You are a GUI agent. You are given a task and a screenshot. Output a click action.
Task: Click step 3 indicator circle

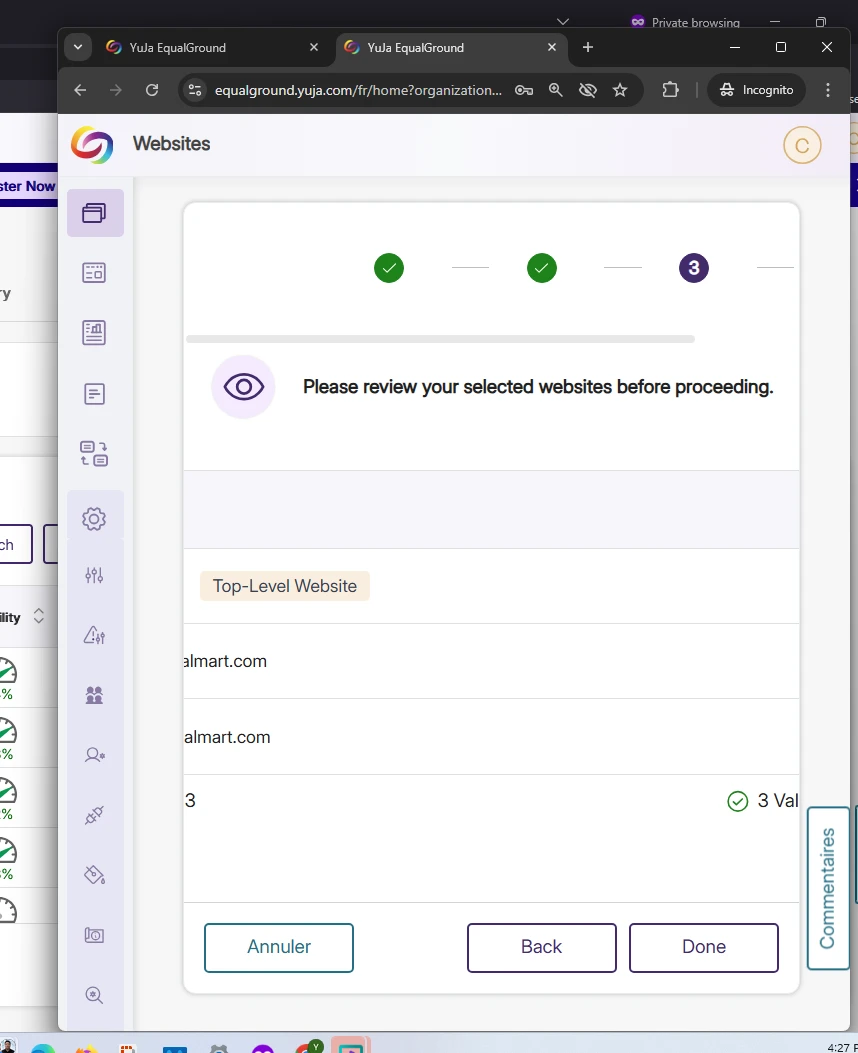pos(694,268)
